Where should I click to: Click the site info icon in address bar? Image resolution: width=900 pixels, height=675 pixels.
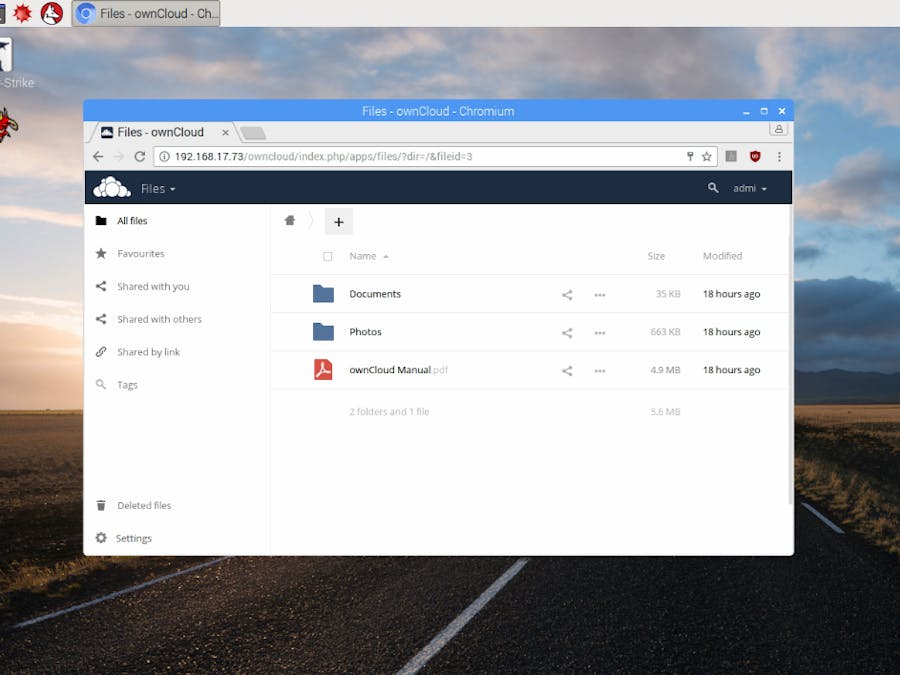[x=164, y=156]
